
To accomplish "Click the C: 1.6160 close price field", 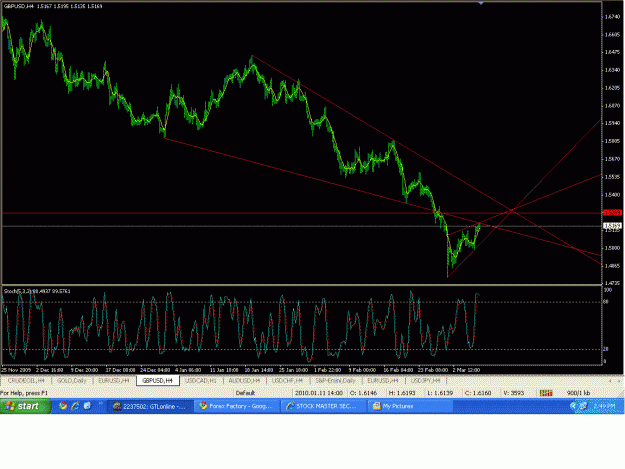I will point(478,393).
